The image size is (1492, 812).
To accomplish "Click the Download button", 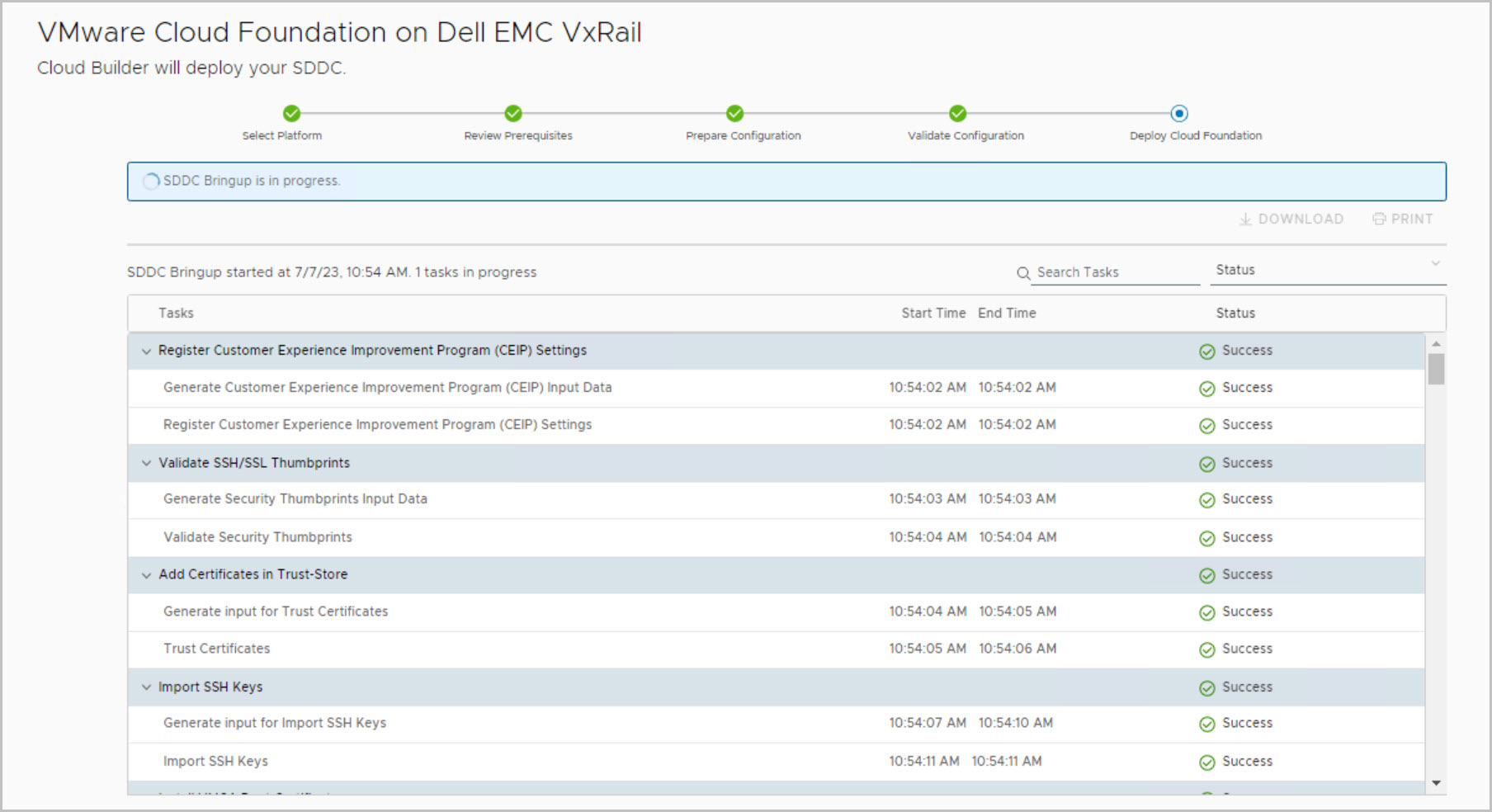I will [1291, 219].
